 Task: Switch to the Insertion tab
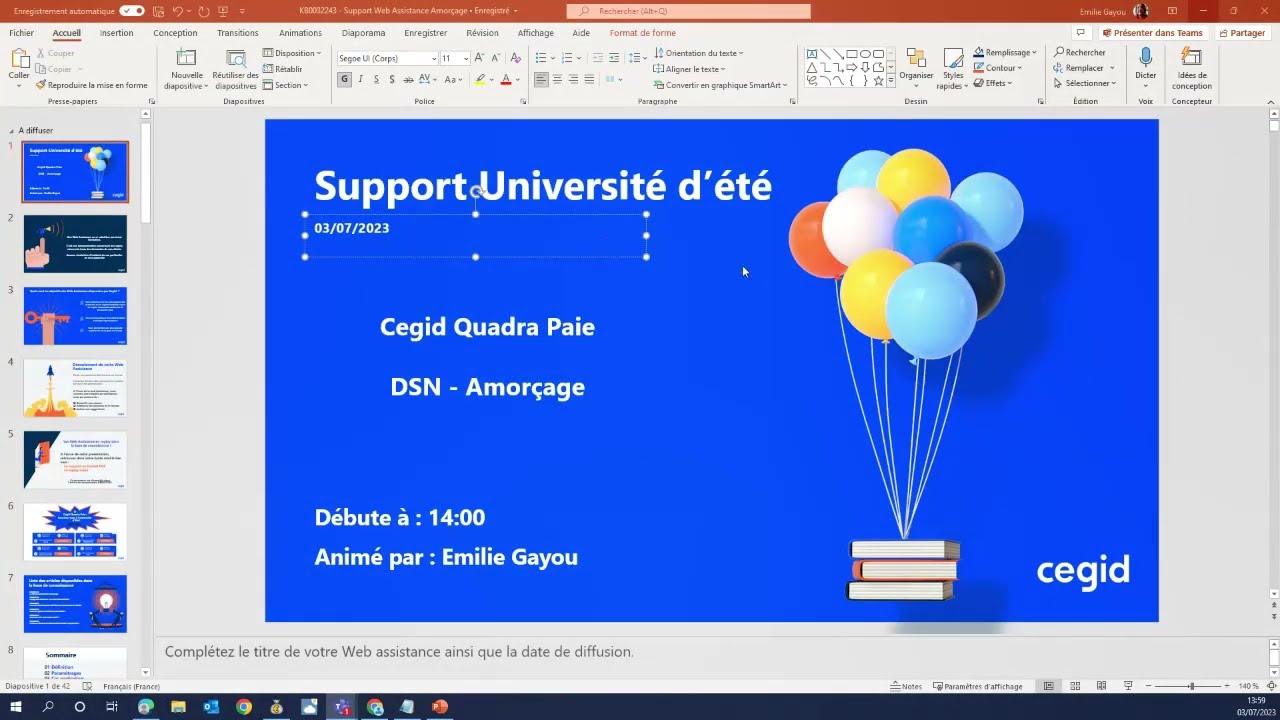click(x=116, y=33)
